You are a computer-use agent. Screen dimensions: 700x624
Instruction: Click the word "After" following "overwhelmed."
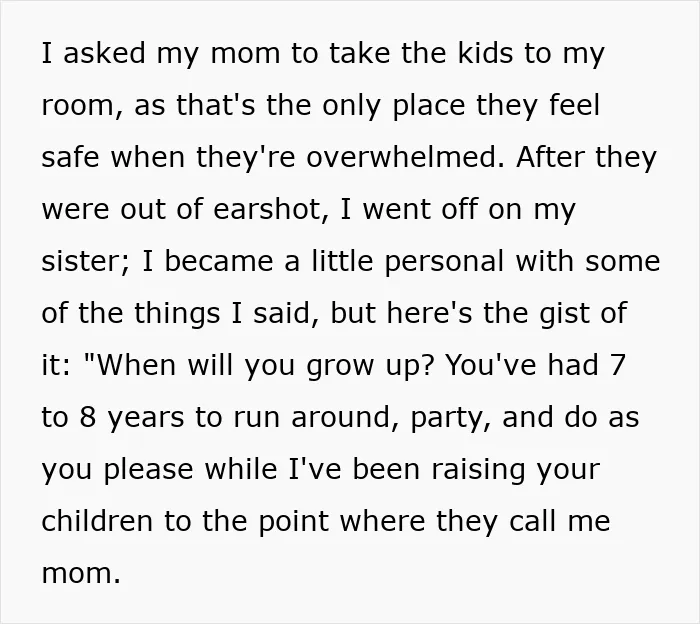(x=550, y=157)
